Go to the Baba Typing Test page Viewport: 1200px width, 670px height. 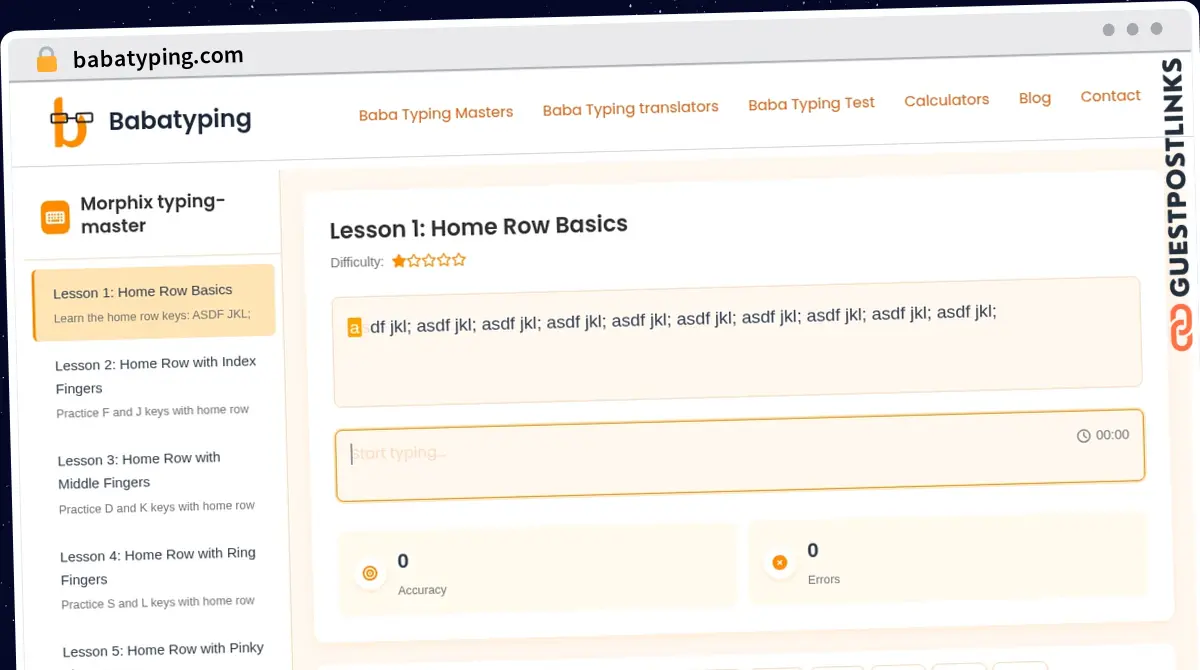pyautogui.click(x=811, y=103)
